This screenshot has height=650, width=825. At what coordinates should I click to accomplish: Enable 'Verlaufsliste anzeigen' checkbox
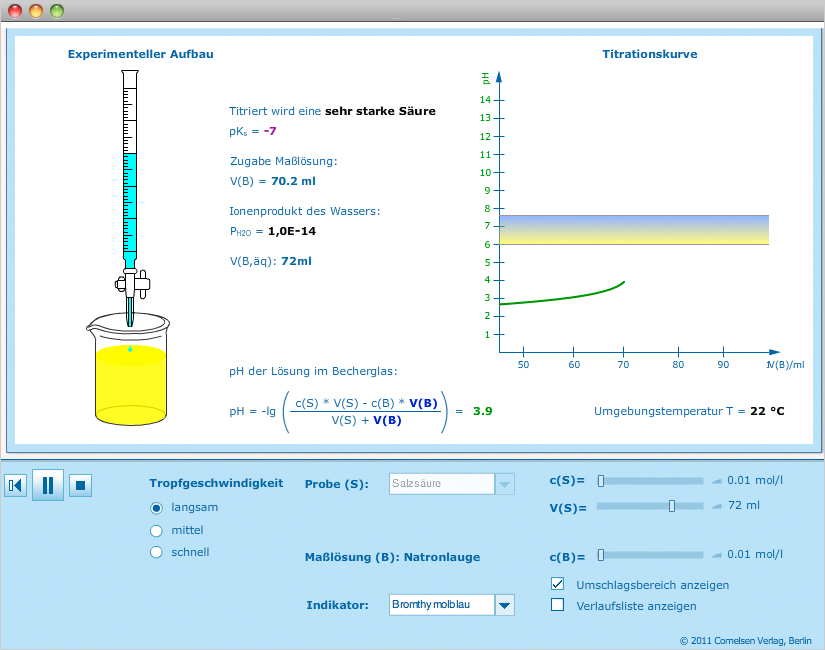pyautogui.click(x=558, y=605)
